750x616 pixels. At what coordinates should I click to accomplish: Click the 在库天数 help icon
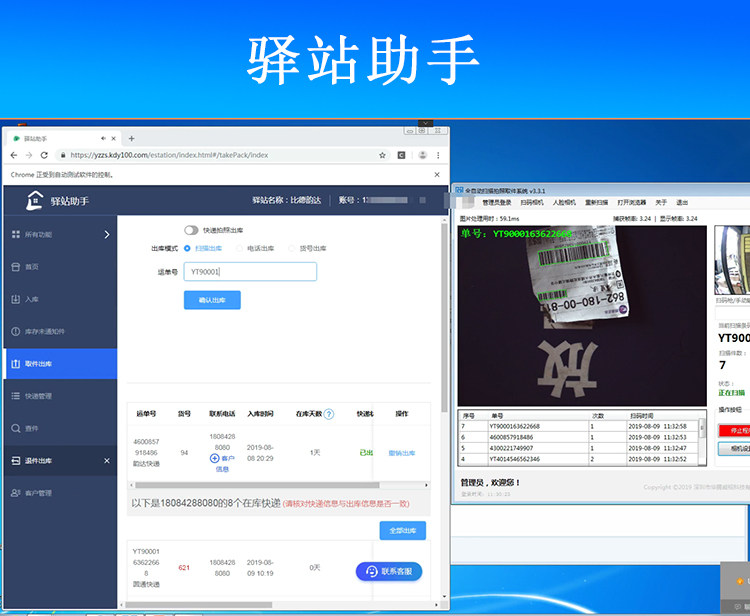pos(329,414)
